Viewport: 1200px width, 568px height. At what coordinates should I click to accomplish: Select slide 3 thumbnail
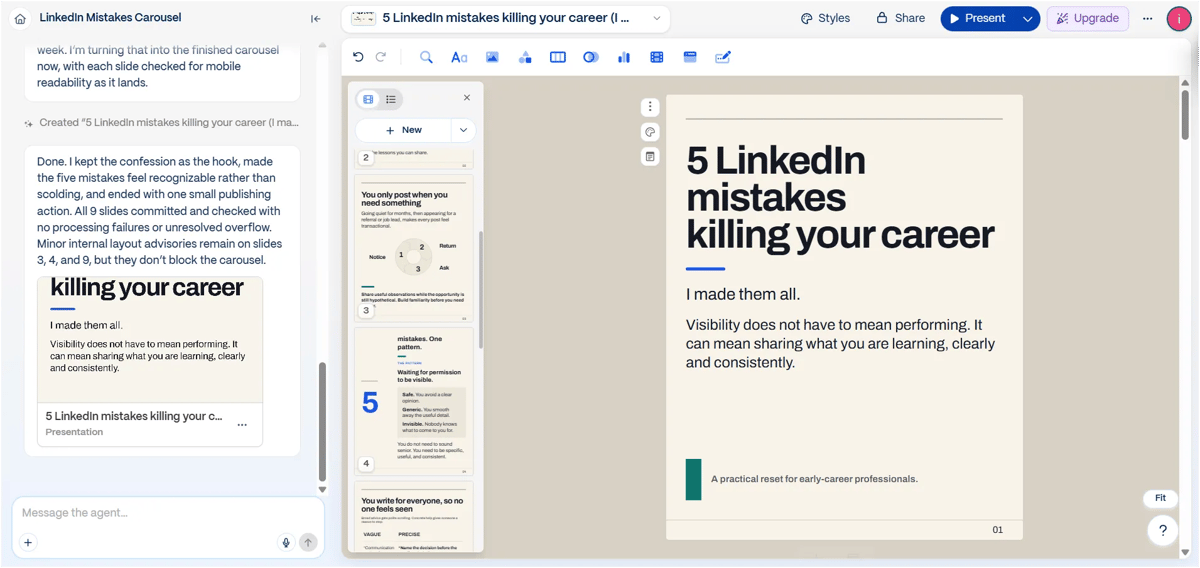(x=414, y=247)
